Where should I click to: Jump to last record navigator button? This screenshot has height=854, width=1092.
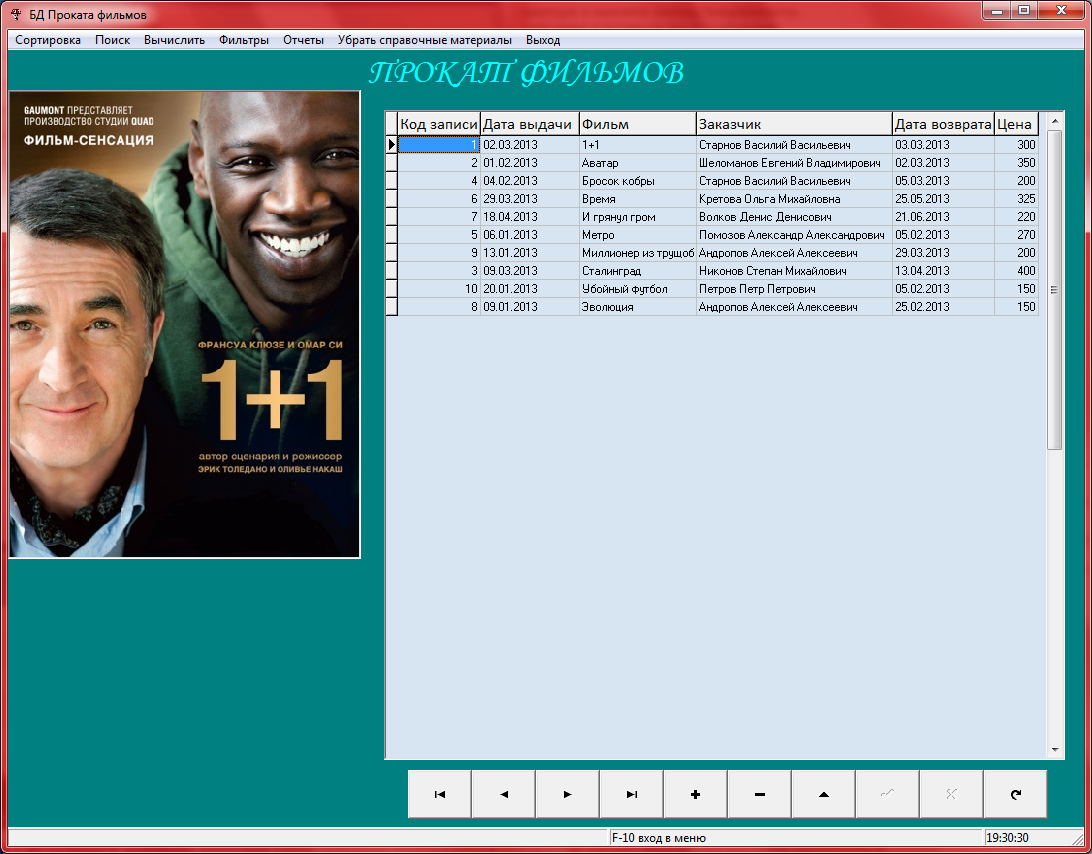pyautogui.click(x=632, y=793)
